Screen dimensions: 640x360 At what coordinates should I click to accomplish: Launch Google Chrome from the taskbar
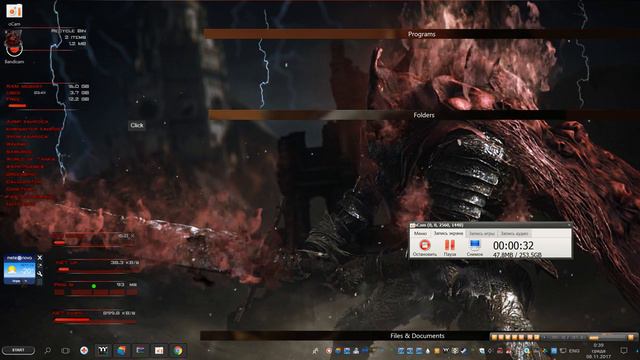coord(178,350)
